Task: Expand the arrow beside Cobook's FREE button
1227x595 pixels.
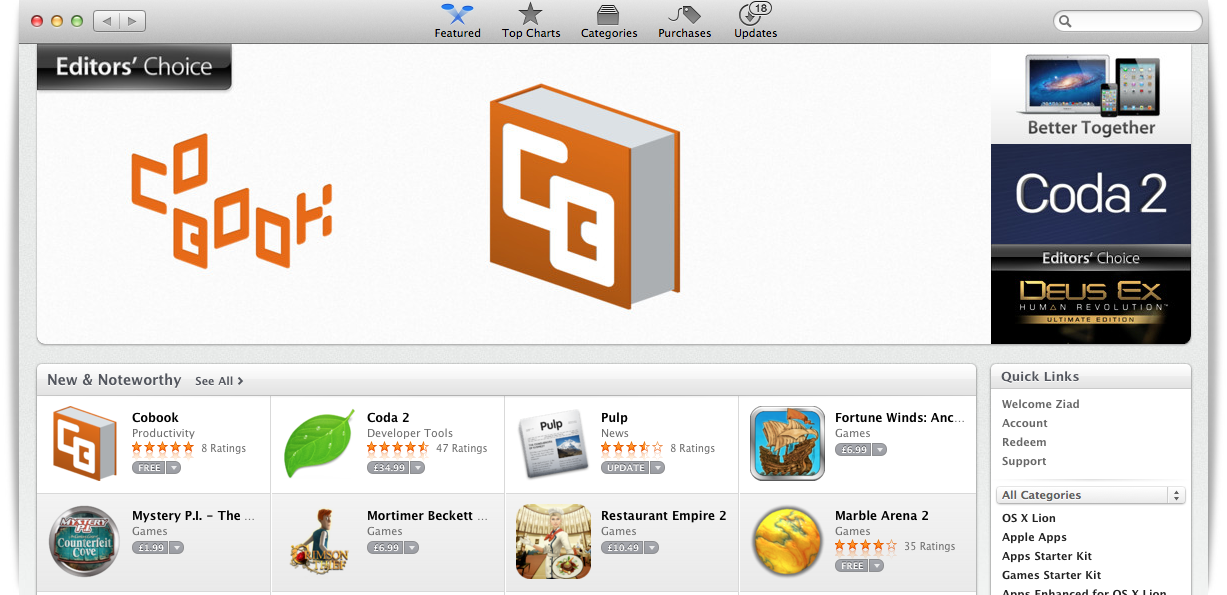Action: (174, 467)
